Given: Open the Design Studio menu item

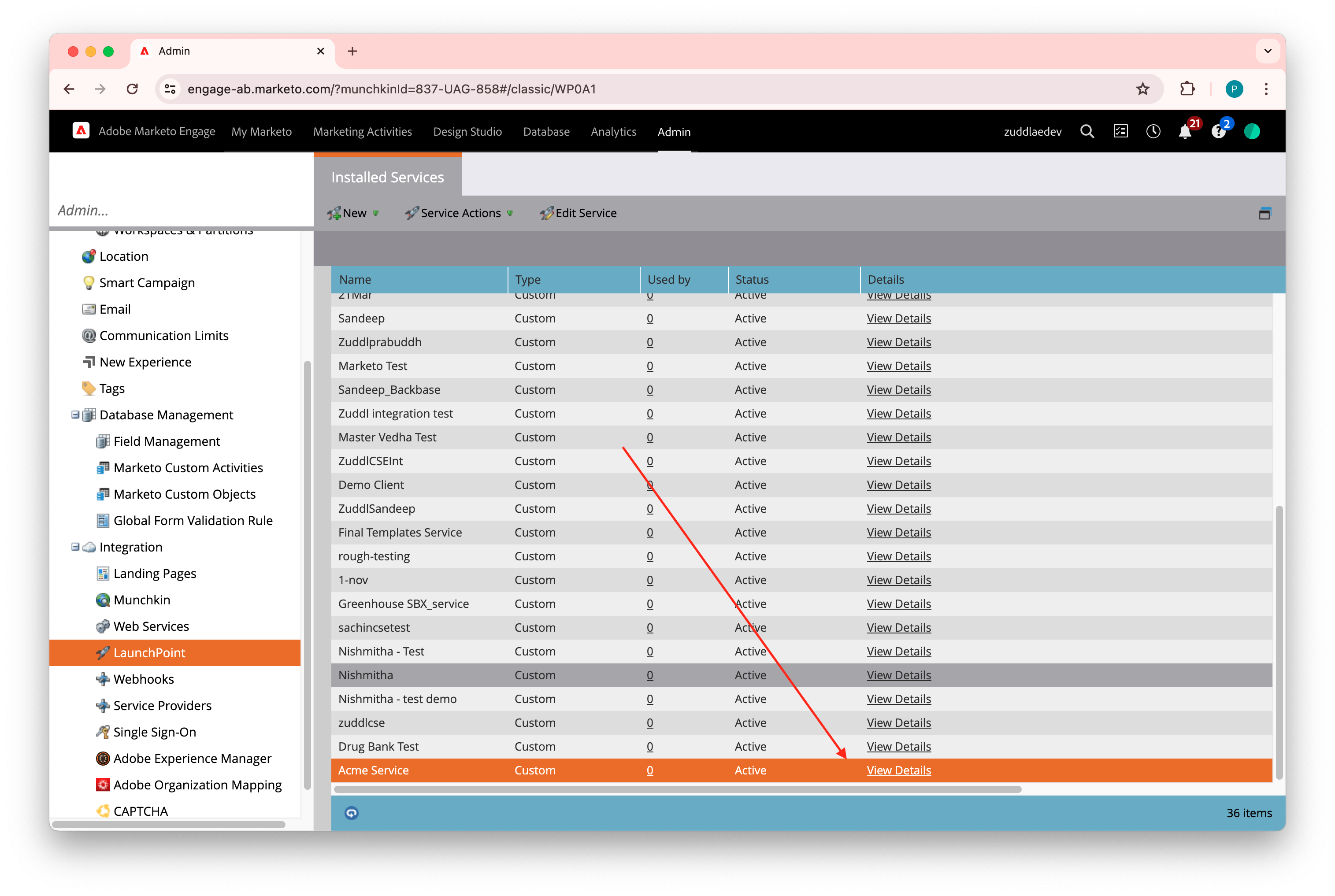Looking at the screenshot, I should click(x=467, y=132).
